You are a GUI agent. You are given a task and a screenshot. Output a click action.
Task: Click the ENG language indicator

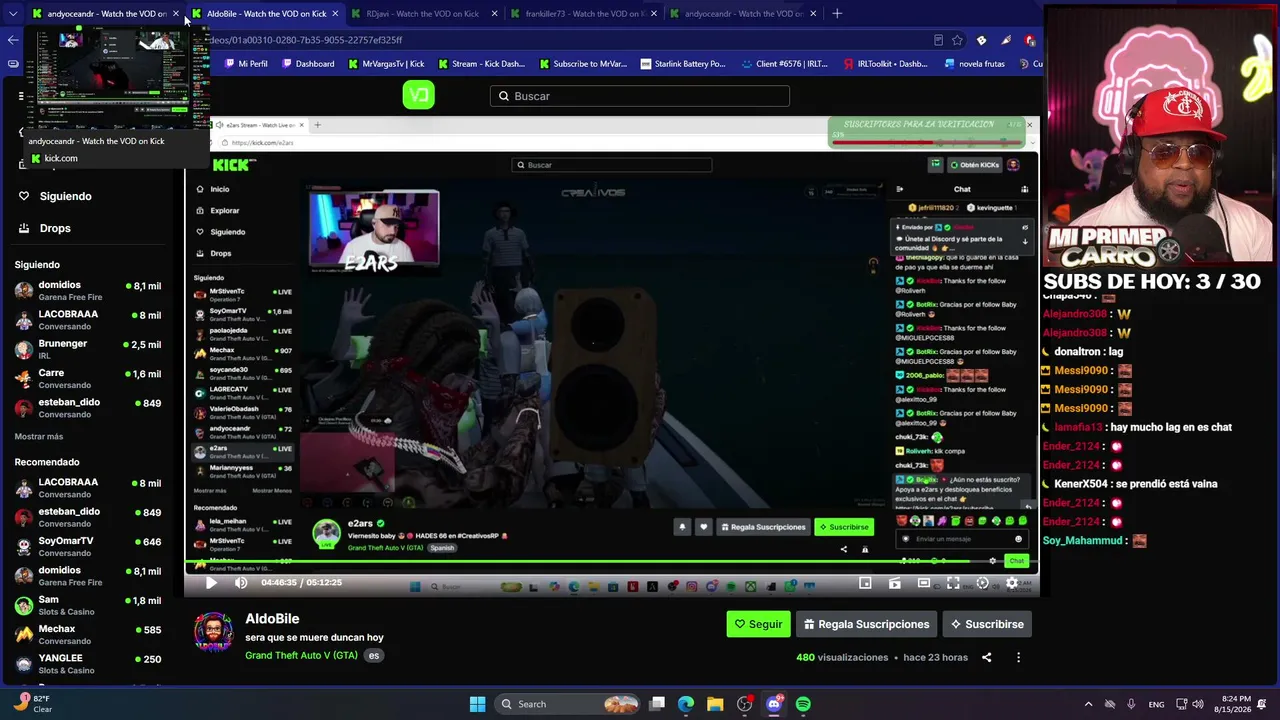1156,704
